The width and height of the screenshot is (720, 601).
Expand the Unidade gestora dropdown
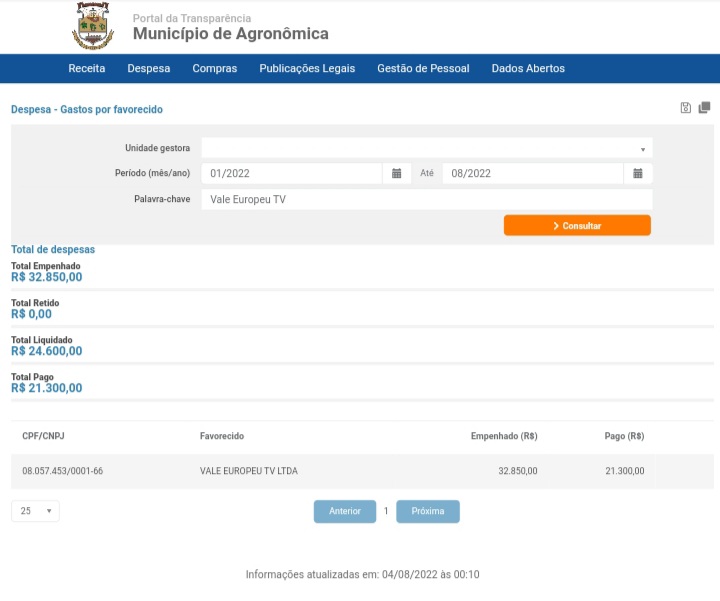427,148
